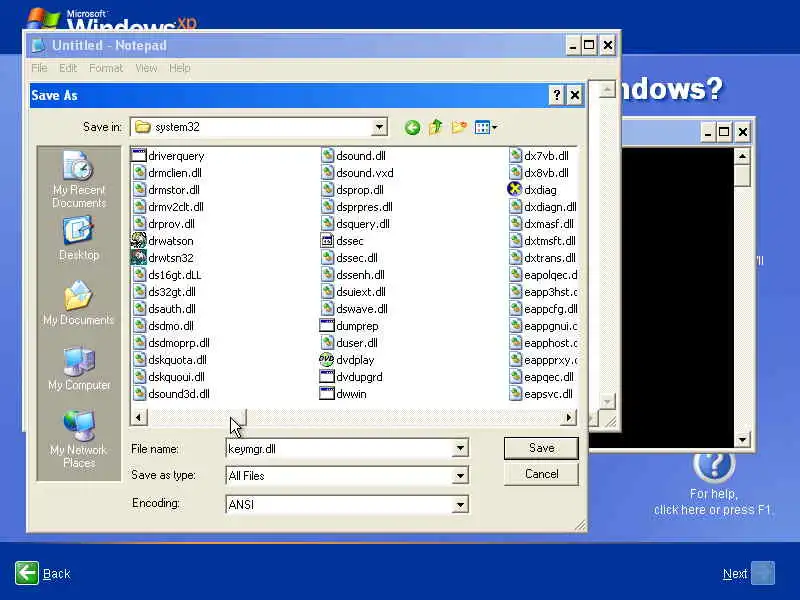Viewport: 800px width, 600px height.
Task: Select the dvdplay DVD icon
Action: click(327, 359)
